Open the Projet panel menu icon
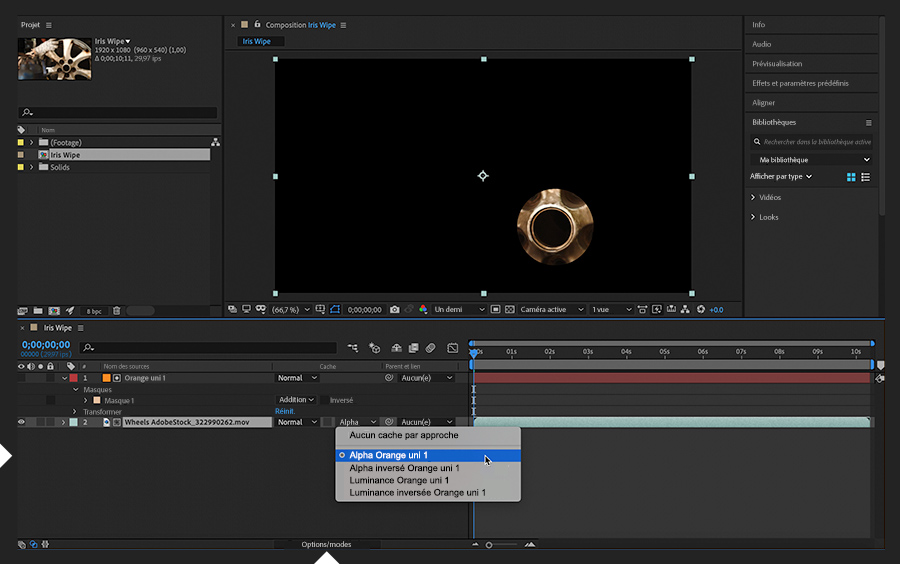 click(48, 25)
